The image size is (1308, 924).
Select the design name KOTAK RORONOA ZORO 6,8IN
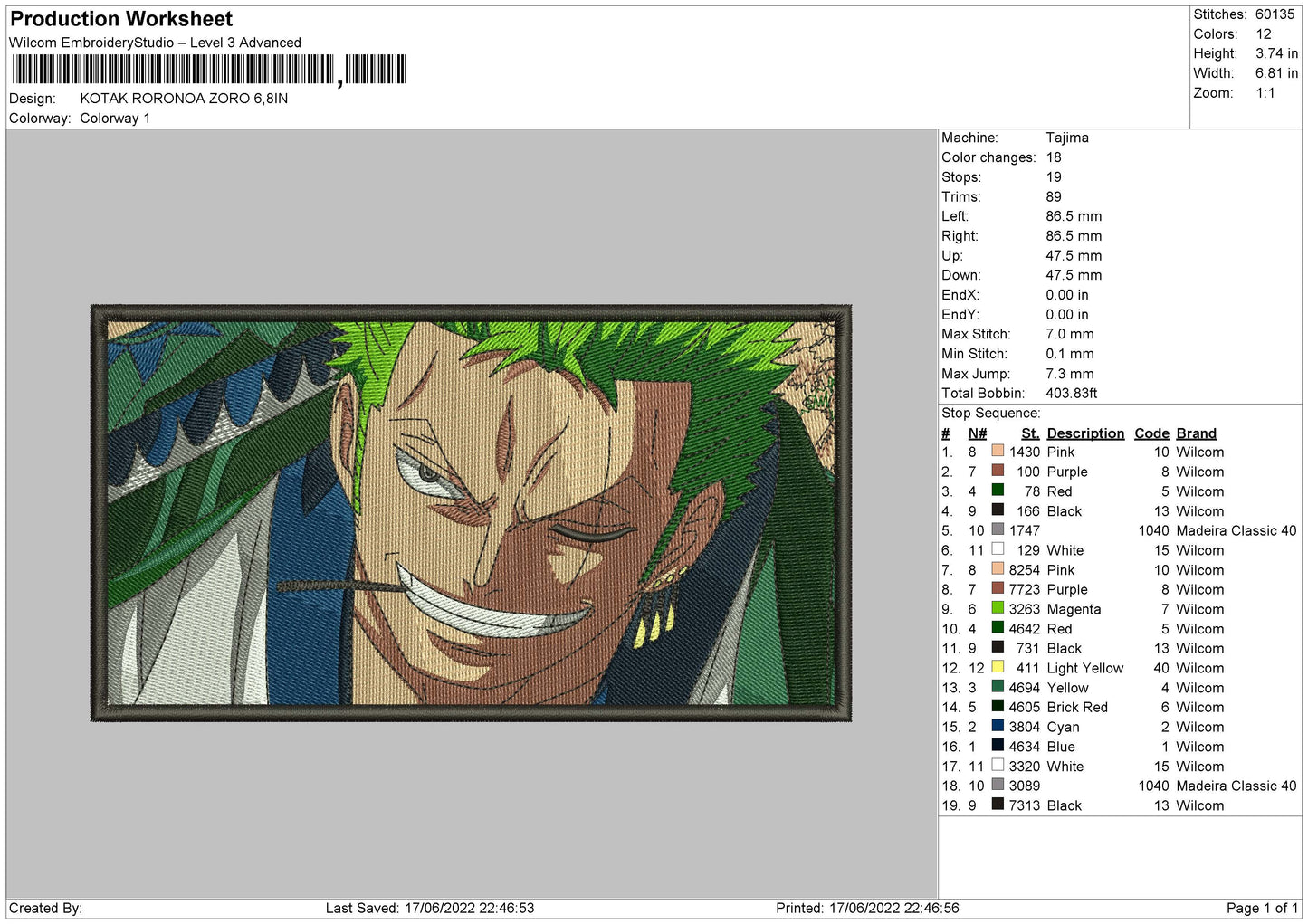tap(184, 99)
